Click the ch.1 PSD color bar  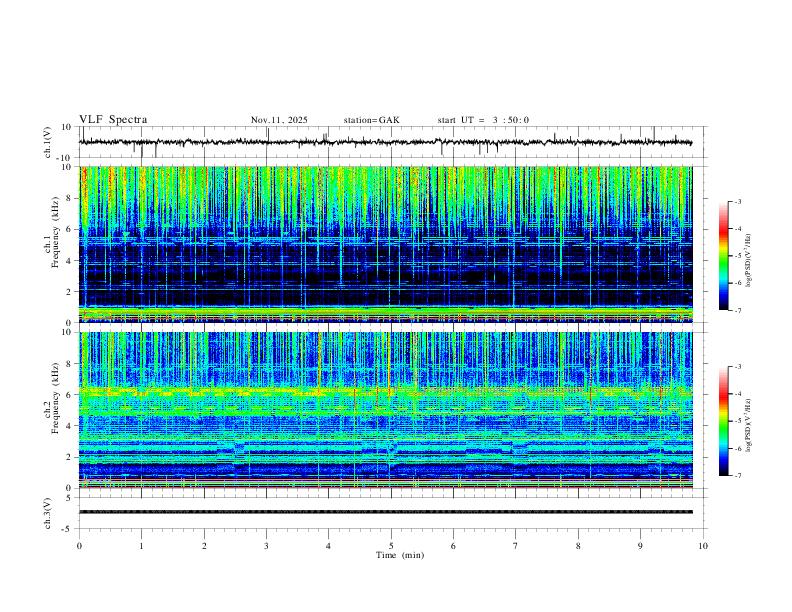pos(724,256)
